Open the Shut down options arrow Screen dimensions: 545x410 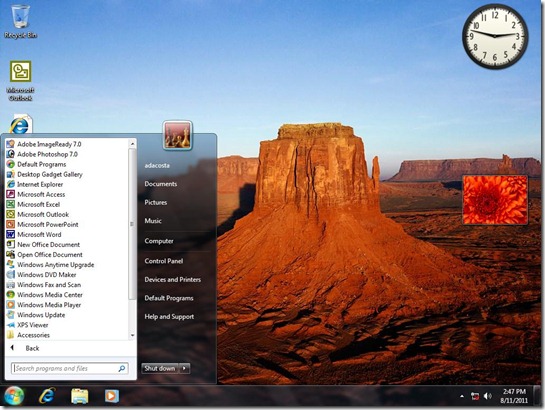coord(185,368)
